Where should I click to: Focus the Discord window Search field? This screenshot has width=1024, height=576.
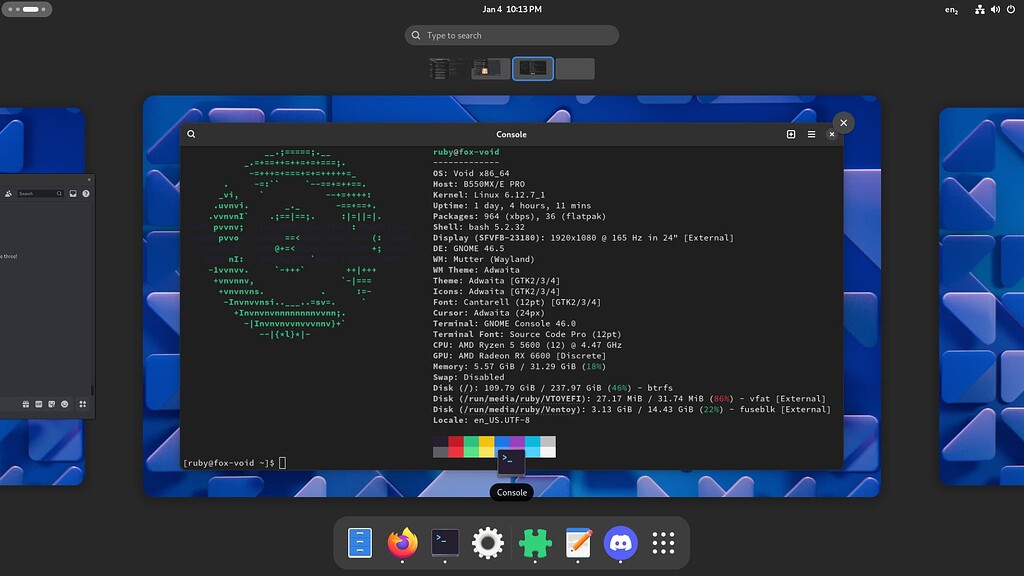point(40,193)
